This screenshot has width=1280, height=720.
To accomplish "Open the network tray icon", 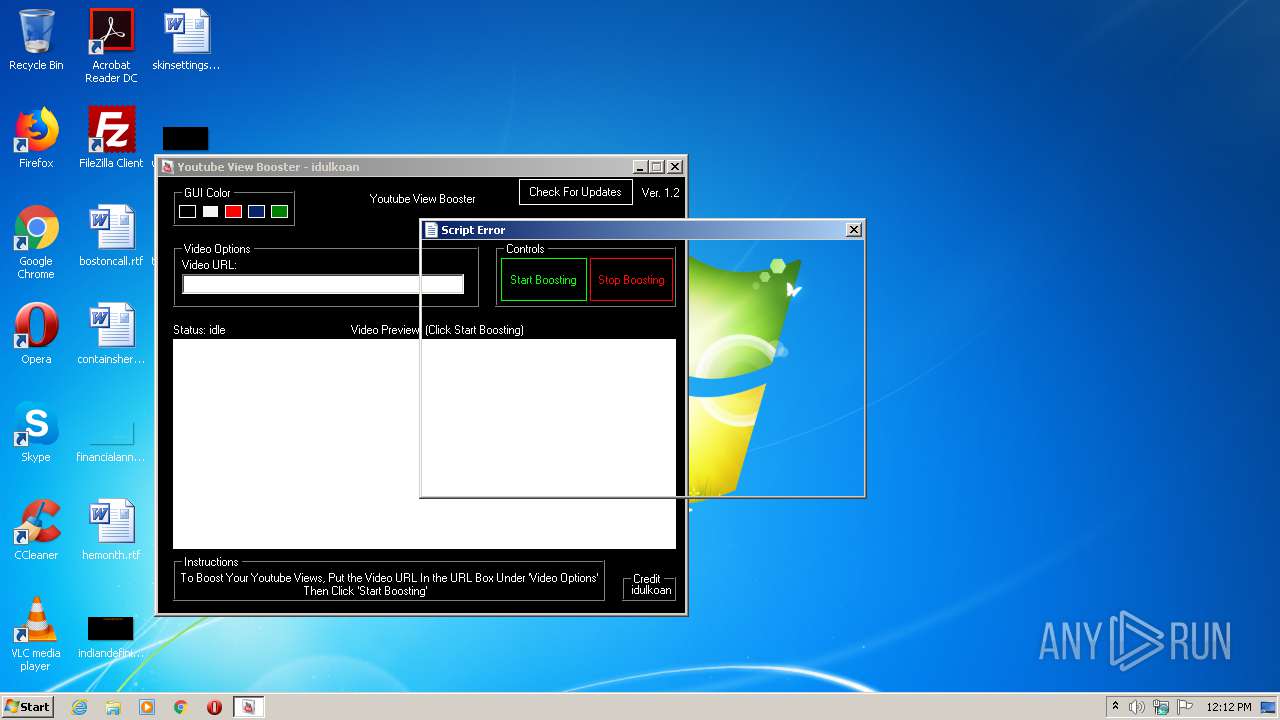I will click(1161, 707).
